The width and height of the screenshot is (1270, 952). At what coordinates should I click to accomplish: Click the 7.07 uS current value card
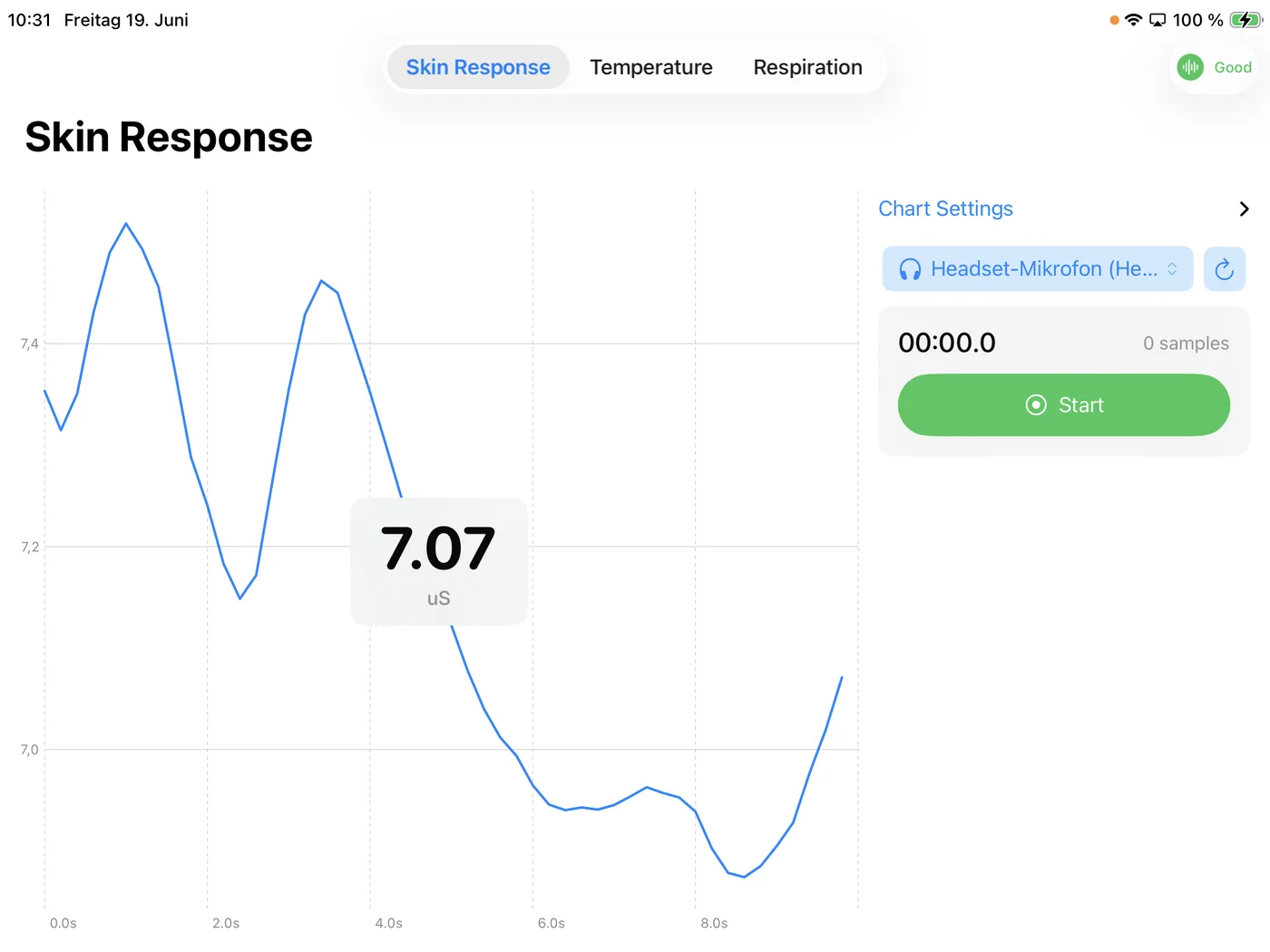[439, 561]
